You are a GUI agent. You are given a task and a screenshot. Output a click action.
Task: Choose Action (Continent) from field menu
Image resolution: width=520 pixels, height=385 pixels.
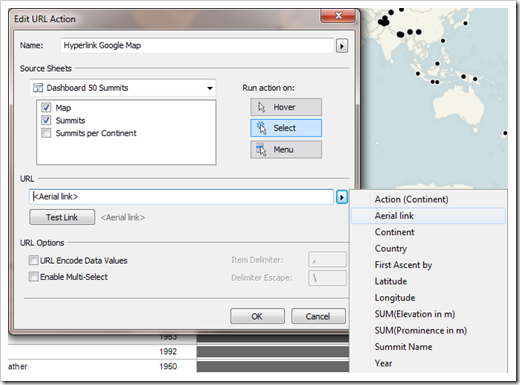point(428,199)
